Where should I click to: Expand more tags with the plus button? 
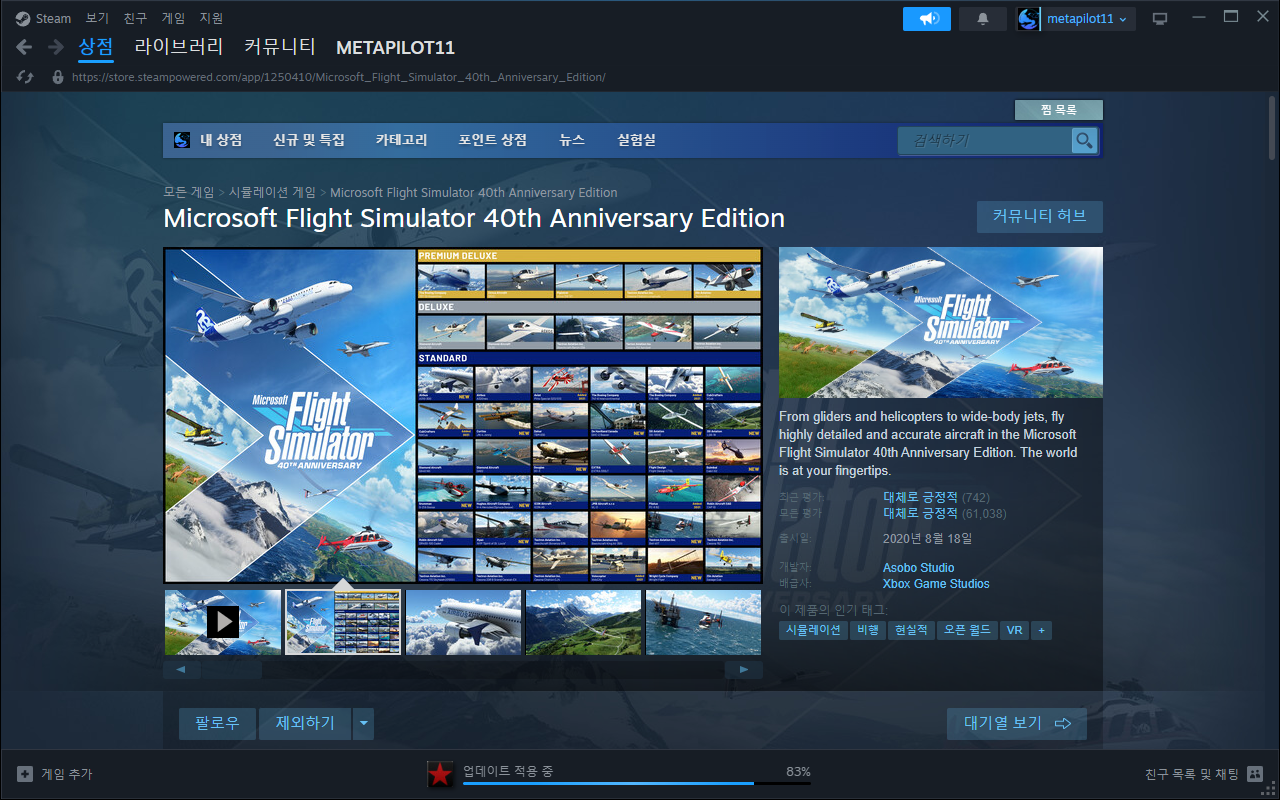[1042, 630]
